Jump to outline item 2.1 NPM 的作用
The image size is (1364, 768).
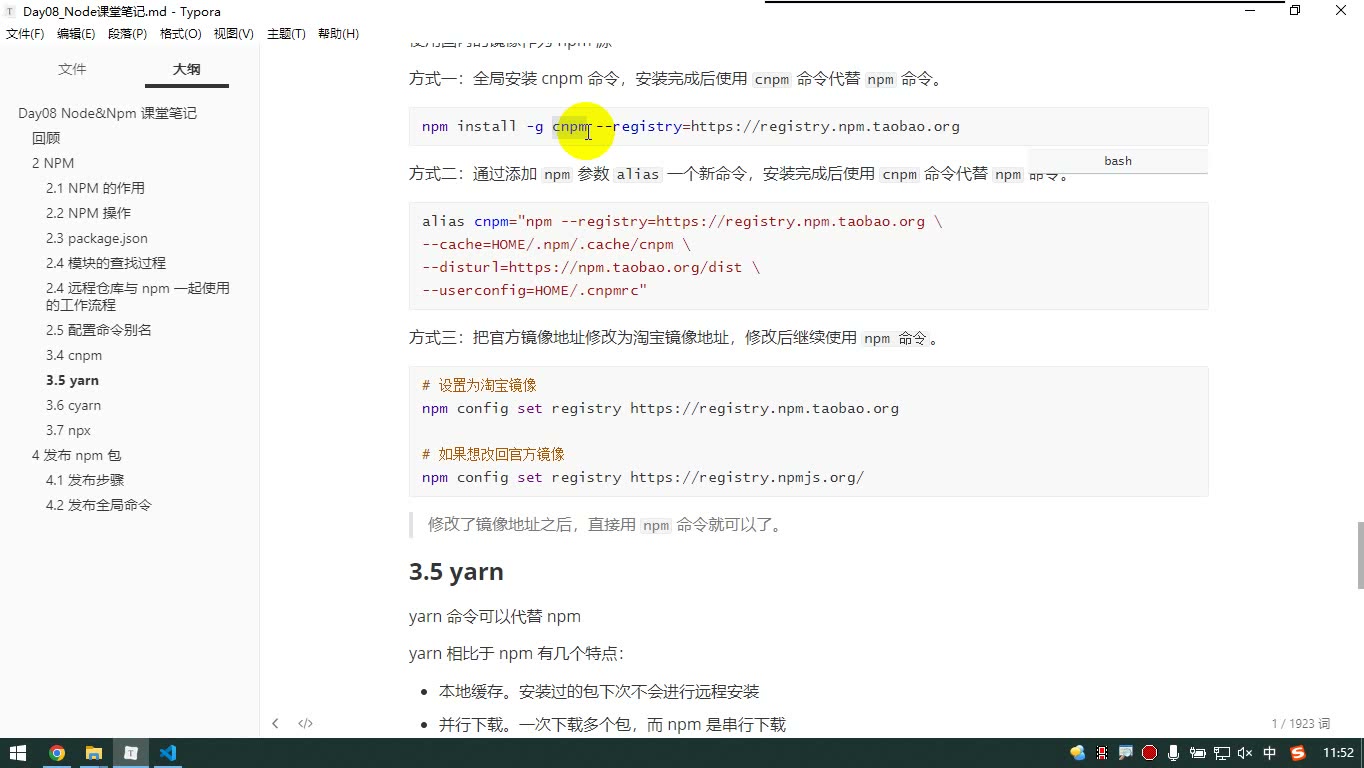[95, 188]
